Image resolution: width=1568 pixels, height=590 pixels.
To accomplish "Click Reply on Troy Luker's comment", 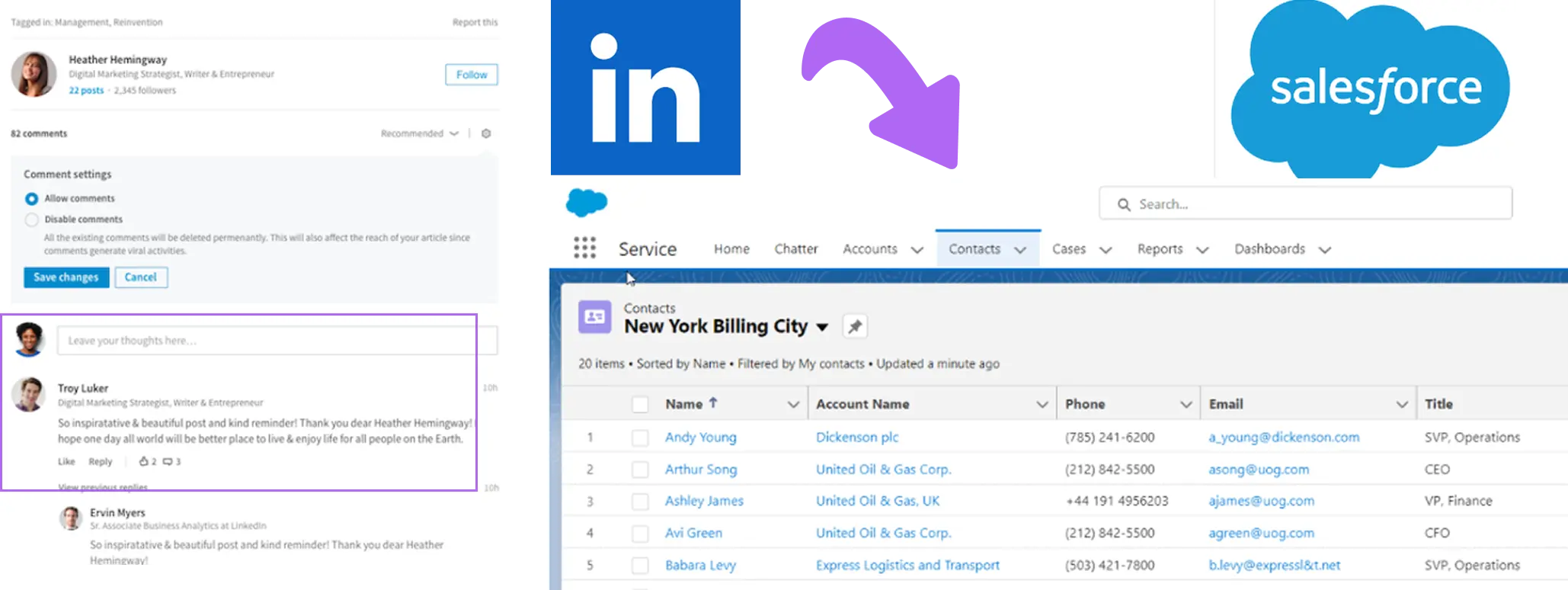I will pos(100,461).
